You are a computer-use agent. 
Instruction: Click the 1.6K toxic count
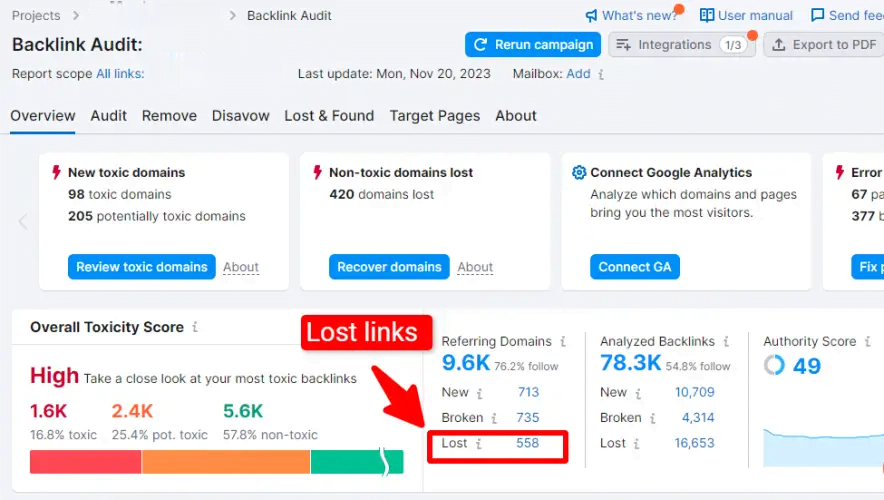pos(48,411)
